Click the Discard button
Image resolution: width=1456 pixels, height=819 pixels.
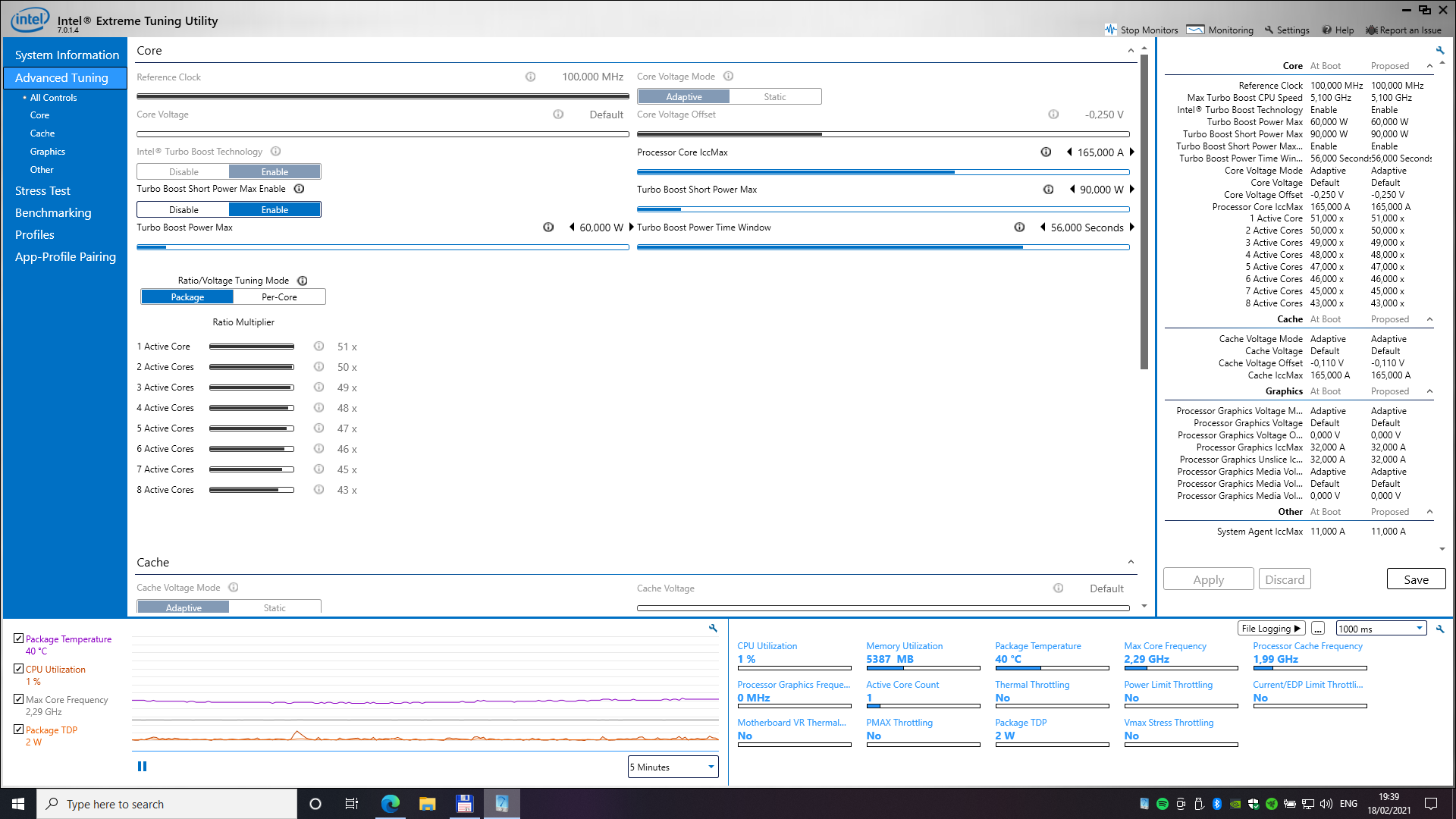[x=1285, y=579]
